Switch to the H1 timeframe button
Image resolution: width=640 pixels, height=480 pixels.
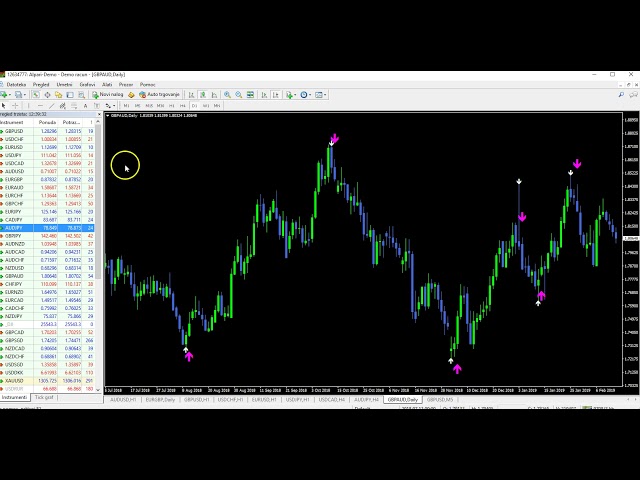pyautogui.click(x=171, y=105)
